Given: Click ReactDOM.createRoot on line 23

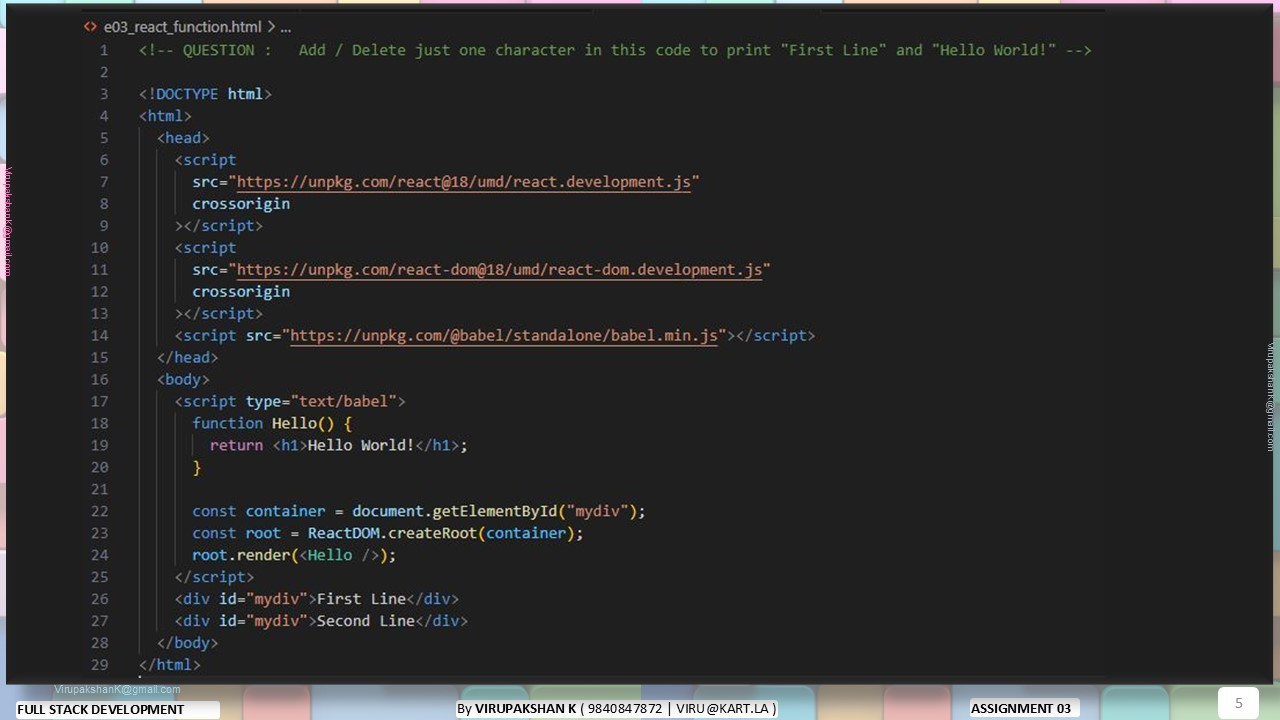Looking at the screenshot, I should (393, 534).
